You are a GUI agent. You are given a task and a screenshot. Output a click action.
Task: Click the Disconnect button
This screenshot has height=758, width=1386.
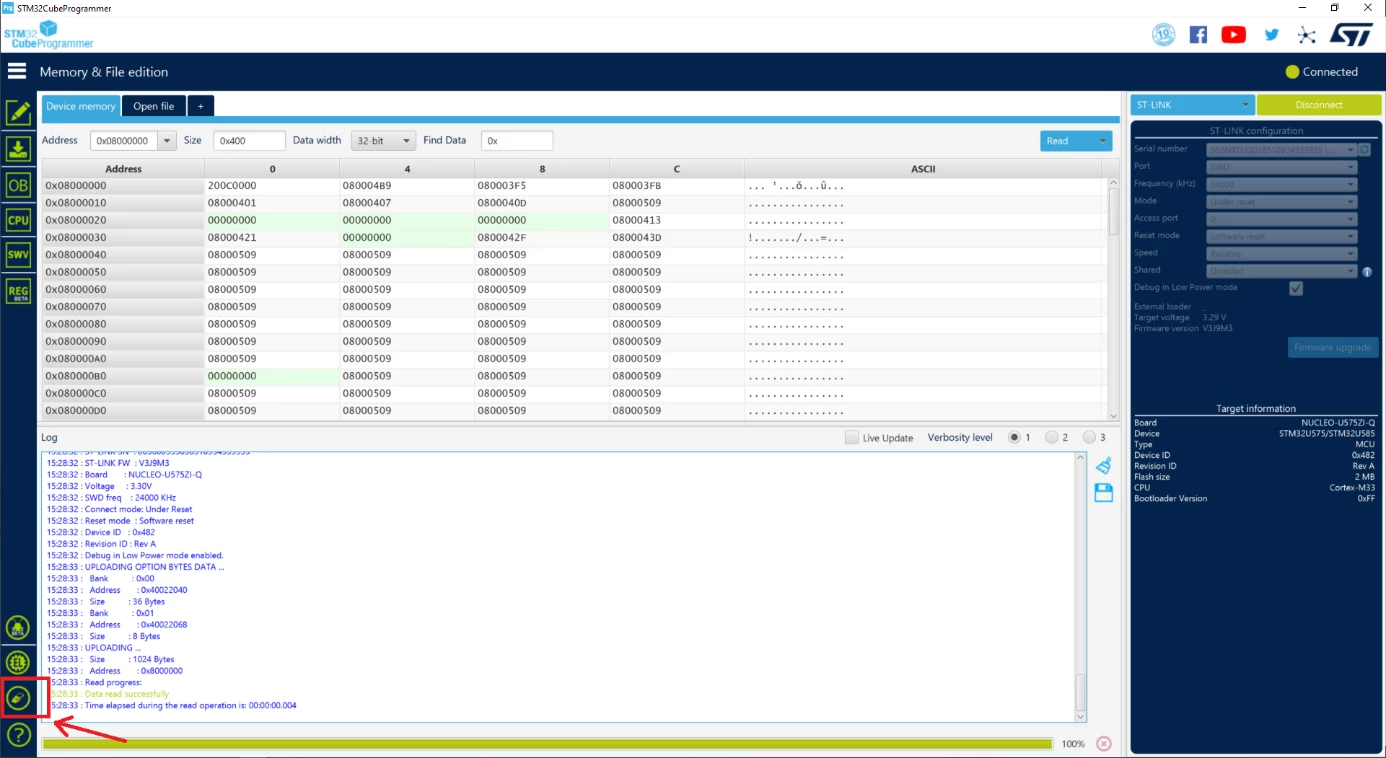[x=1319, y=104]
